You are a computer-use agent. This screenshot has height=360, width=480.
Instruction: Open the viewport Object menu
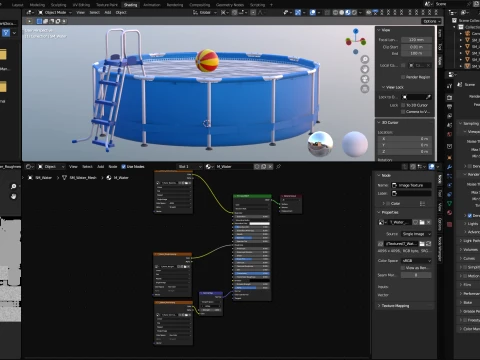[121, 12]
